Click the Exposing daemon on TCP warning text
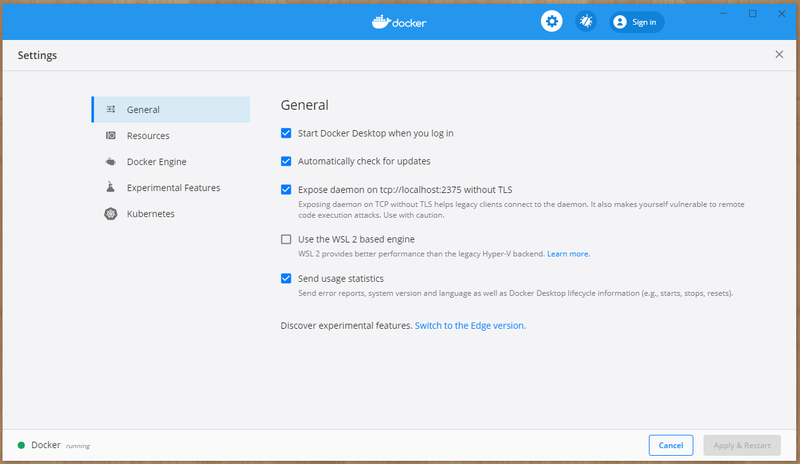The height and width of the screenshot is (464, 800). click(521, 210)
